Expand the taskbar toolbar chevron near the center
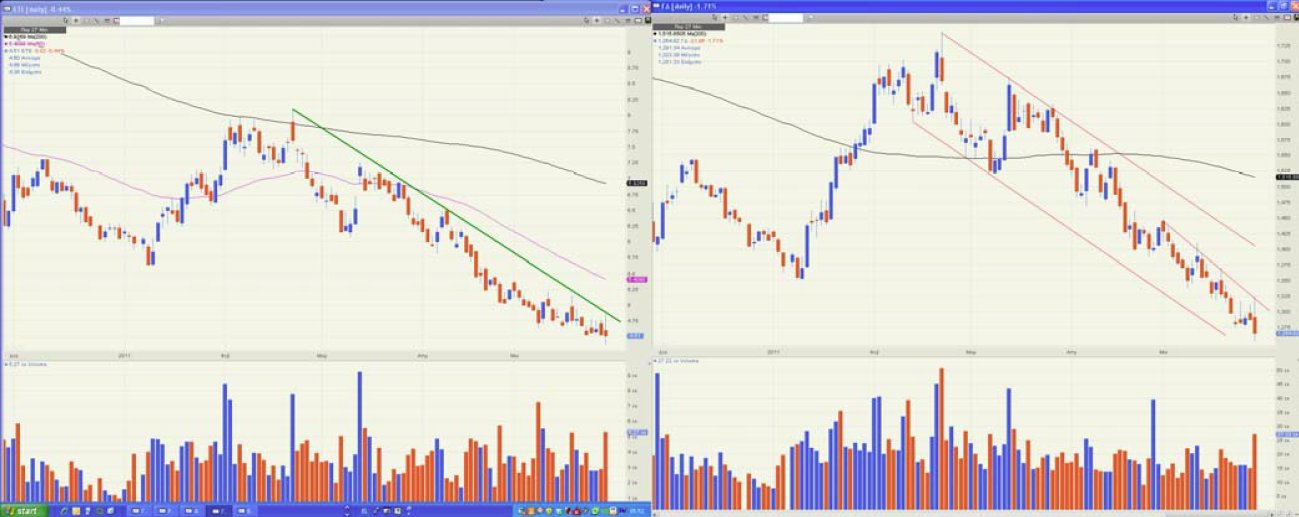Viewport: 1299px width, 517px height. 347,510
